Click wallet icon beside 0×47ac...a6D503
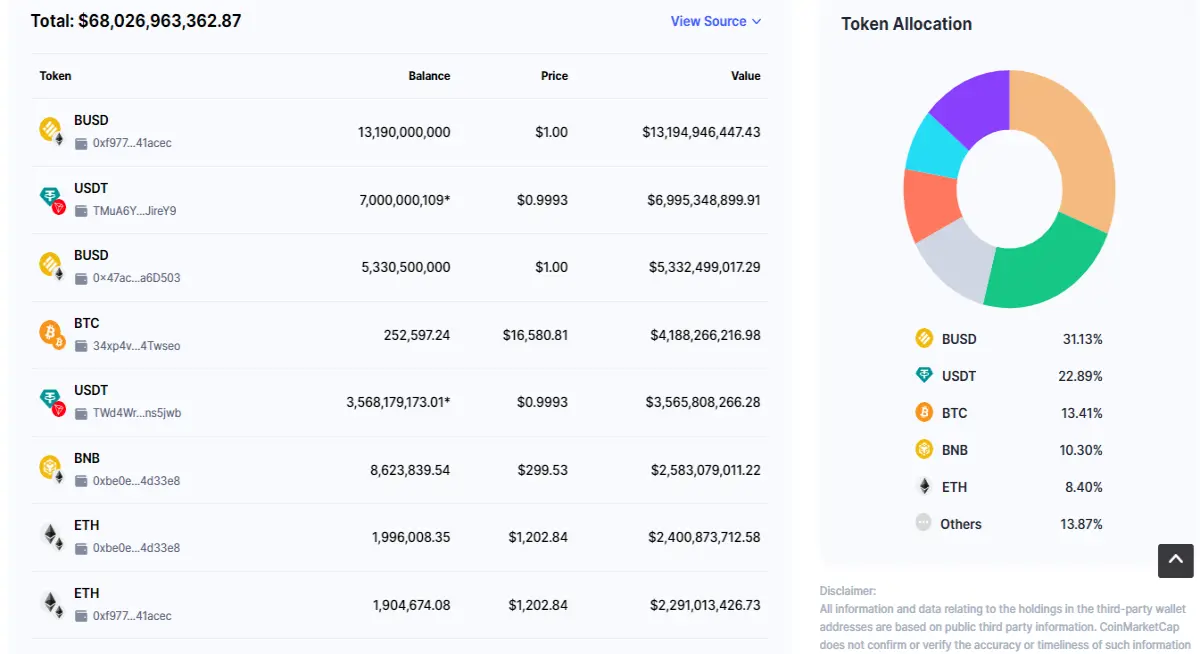The width and height of the screenshot is (1200, 654). tap(81, 278)
